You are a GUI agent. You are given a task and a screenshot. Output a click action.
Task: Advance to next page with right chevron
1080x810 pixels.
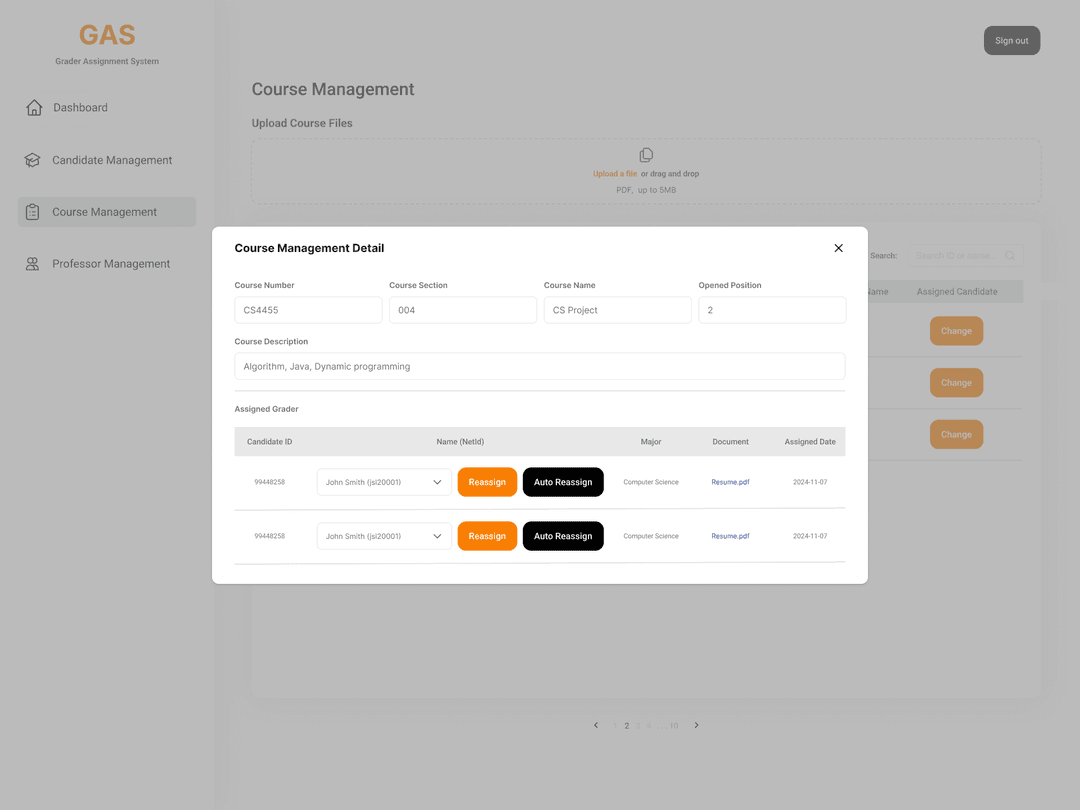pyautogui.click(x=696, y=725)
